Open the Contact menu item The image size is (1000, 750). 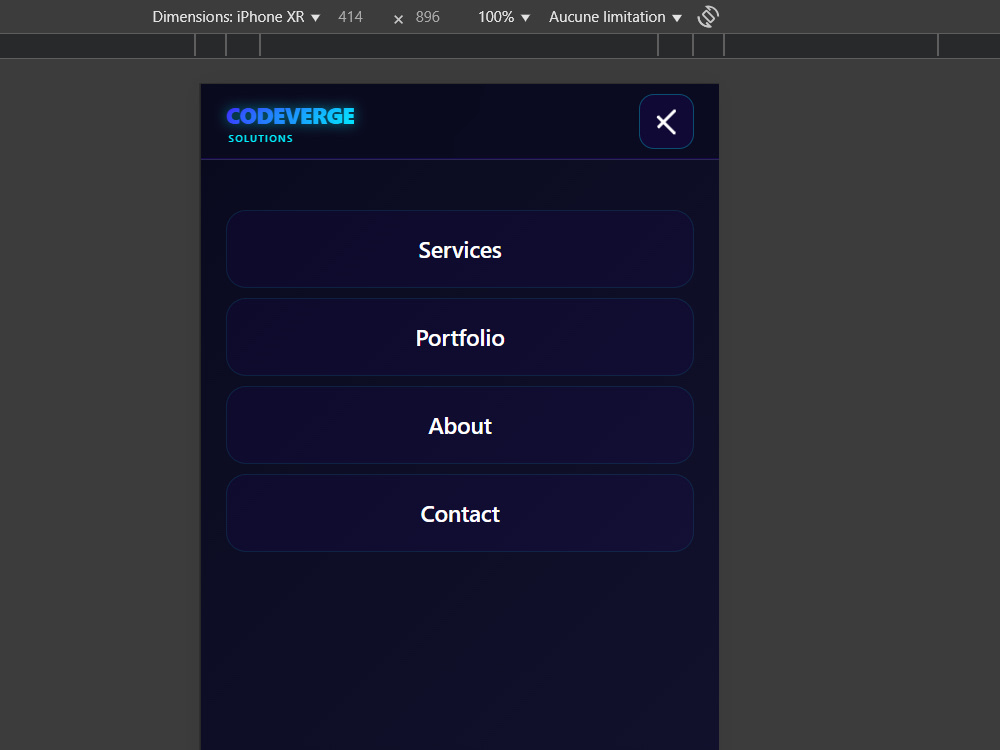tap(460, 513)
